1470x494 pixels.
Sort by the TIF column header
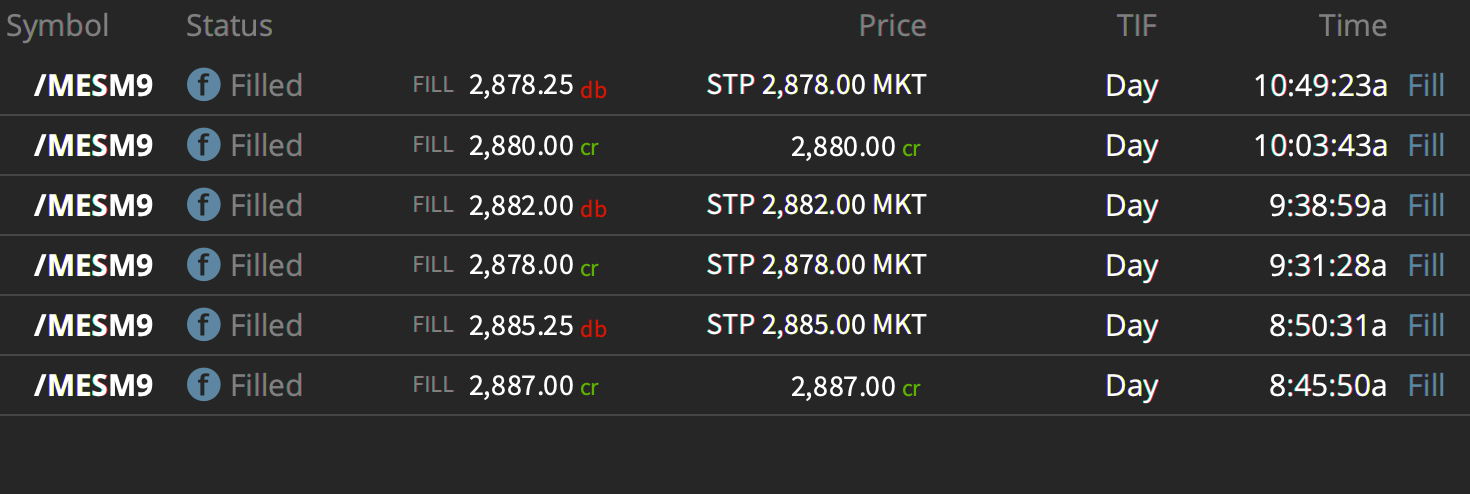1136,26
